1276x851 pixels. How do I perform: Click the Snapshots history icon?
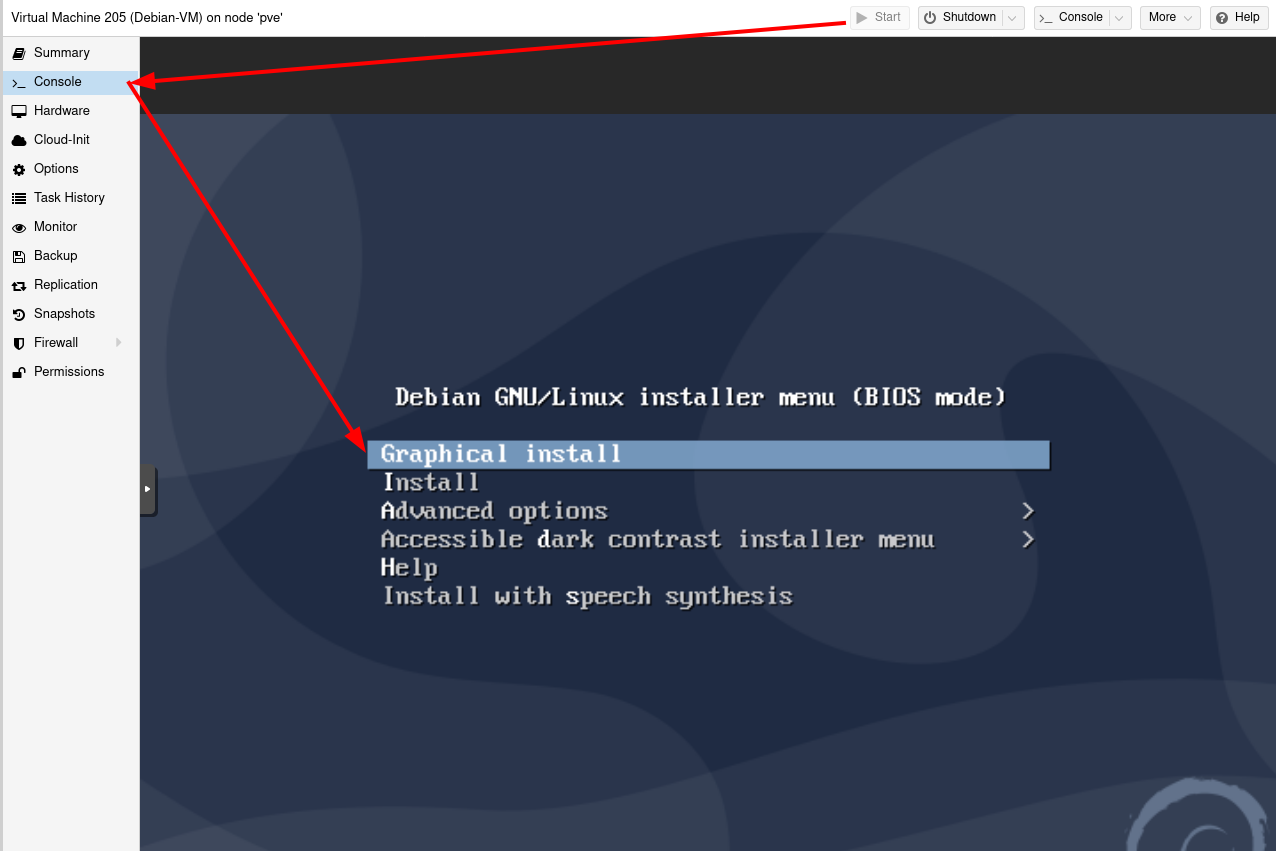(x=18, y=314)
